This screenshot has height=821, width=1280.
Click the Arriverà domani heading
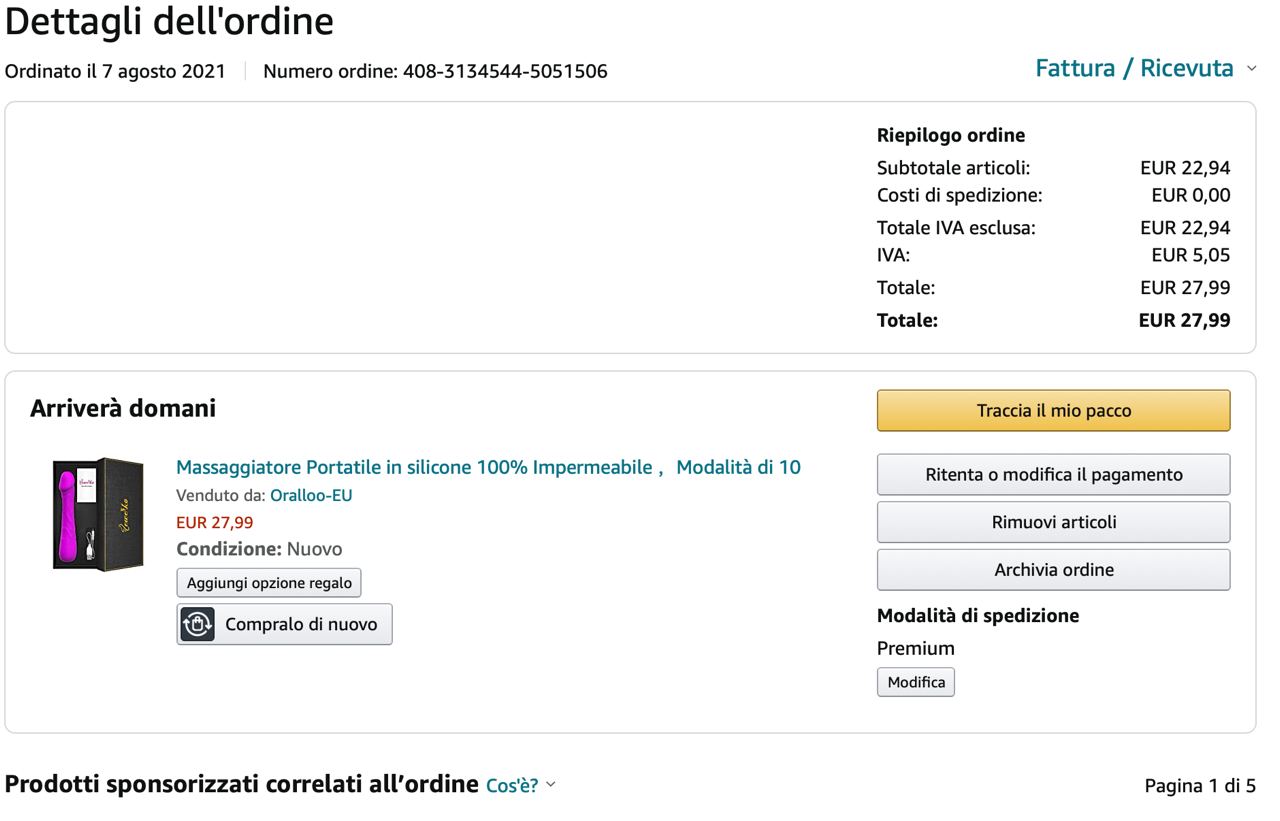[123, 408]
